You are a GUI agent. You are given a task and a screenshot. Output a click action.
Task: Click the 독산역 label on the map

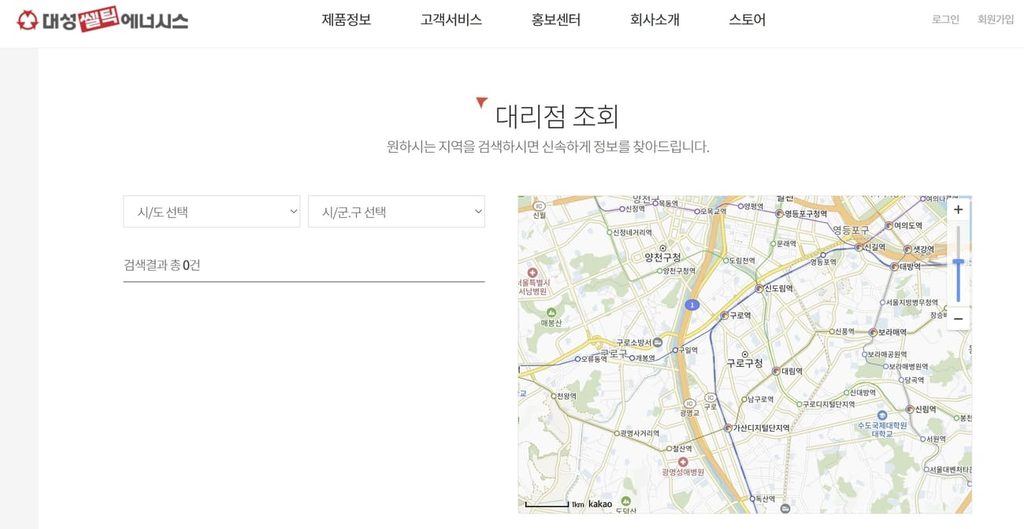[x=765, y=498]
